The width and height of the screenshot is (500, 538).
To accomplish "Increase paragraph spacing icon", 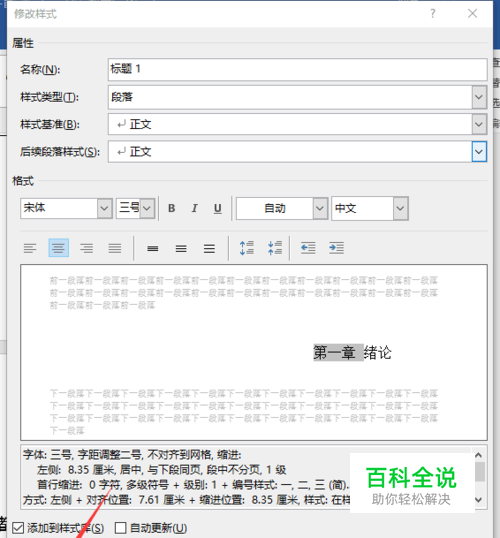I will pyautogui.click(x=247, y=248).
